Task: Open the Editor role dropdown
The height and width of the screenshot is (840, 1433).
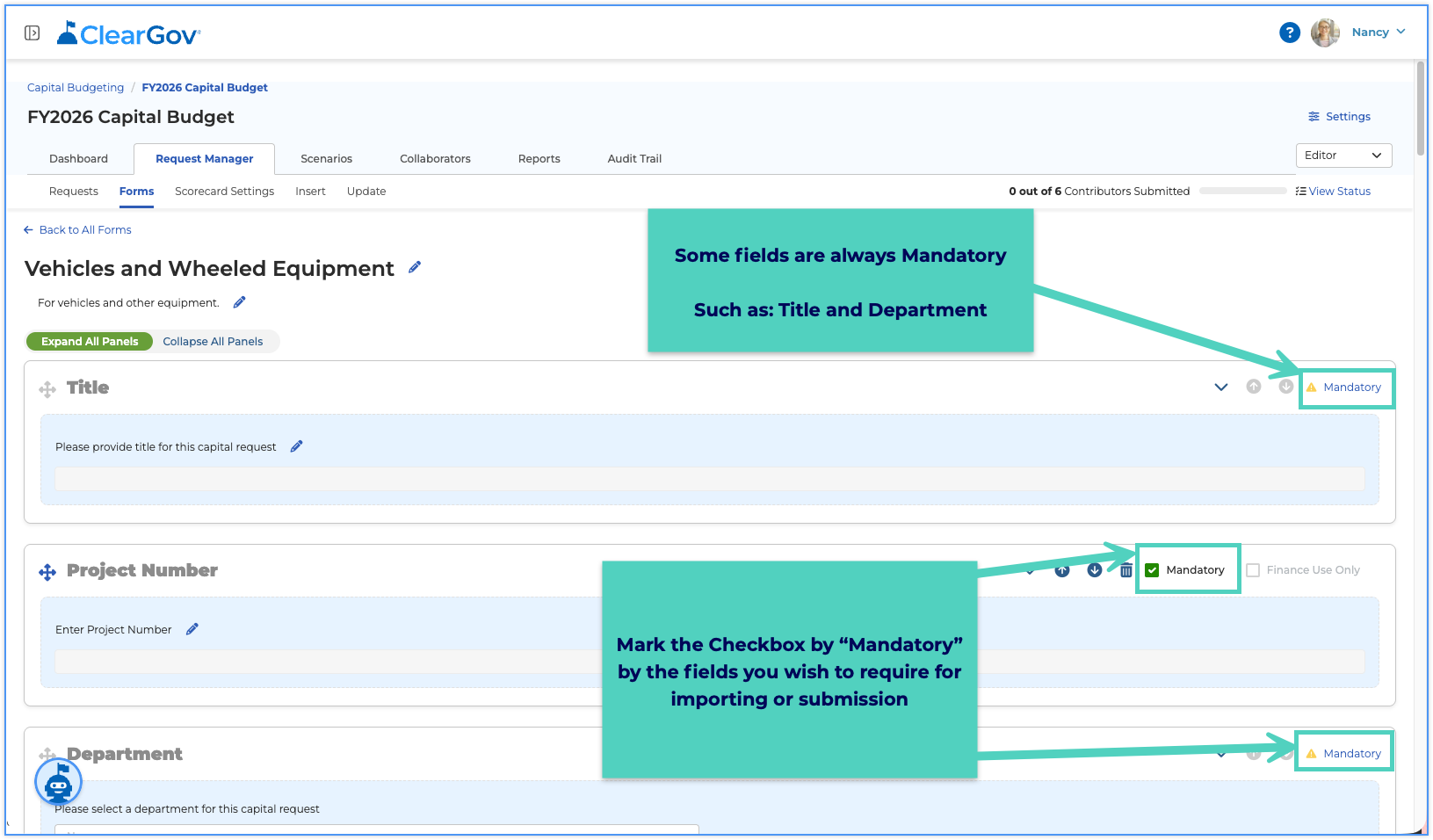Action: pyautogui.click(x=1343, y=155)
